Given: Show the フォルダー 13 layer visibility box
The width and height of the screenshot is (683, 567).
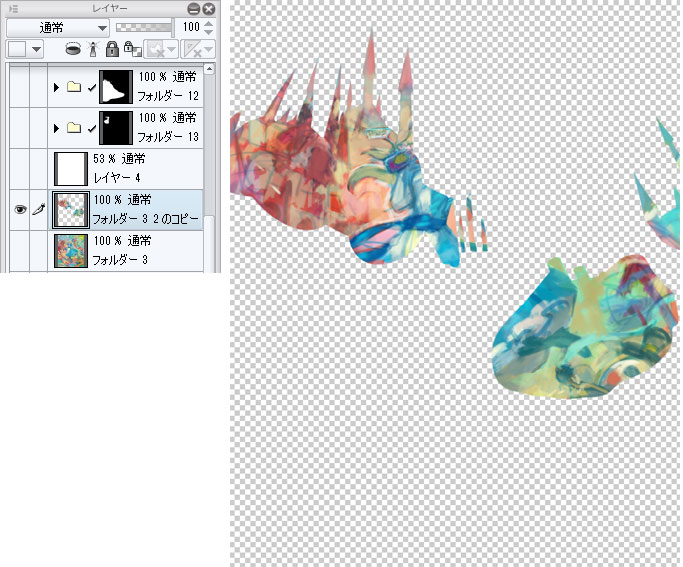Looking at the screenshot, I should [x=20, y=128].
